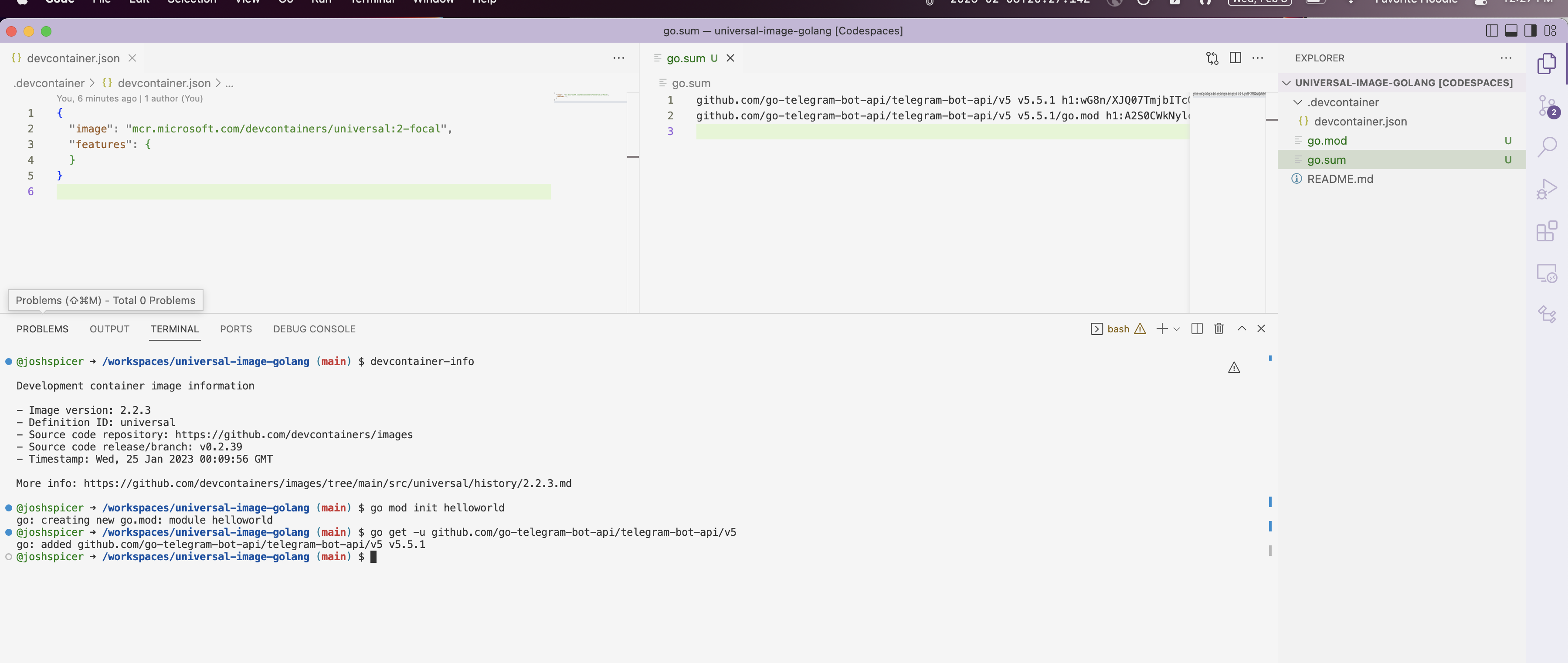Close the terminal panel

[1261, 328]
